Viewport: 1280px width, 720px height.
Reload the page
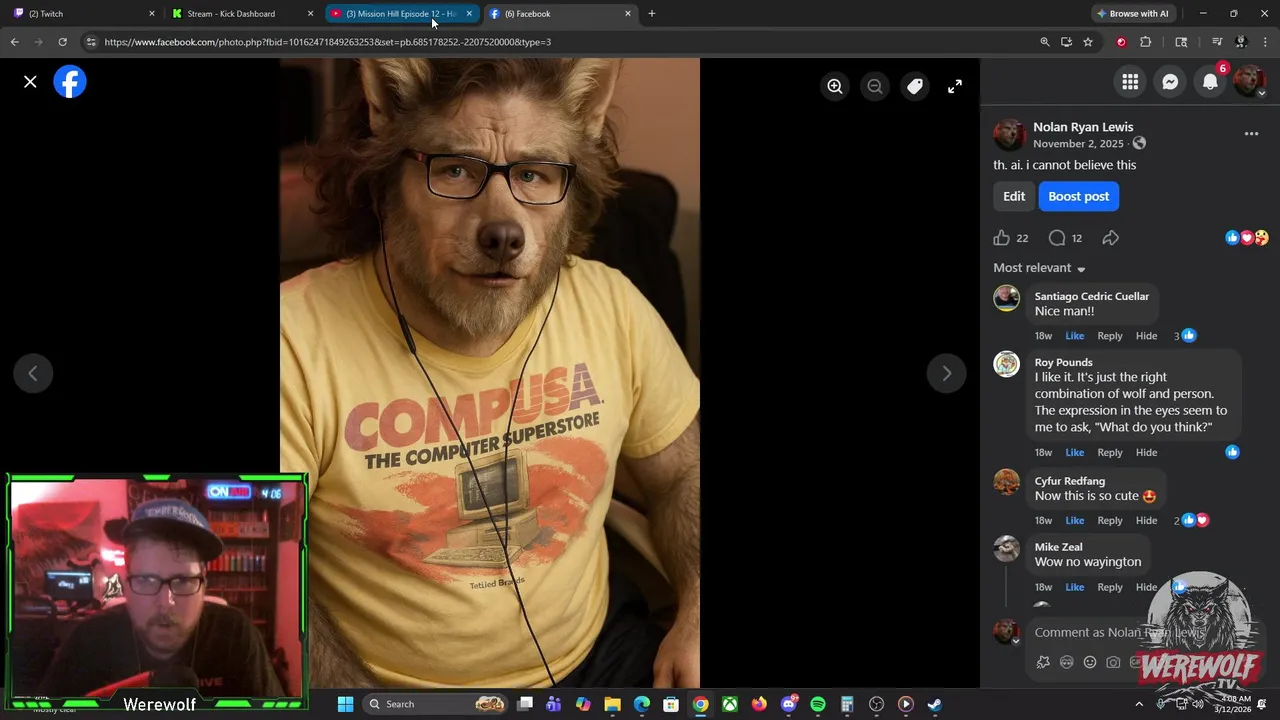pyautogui.click(x=62, y=42)
